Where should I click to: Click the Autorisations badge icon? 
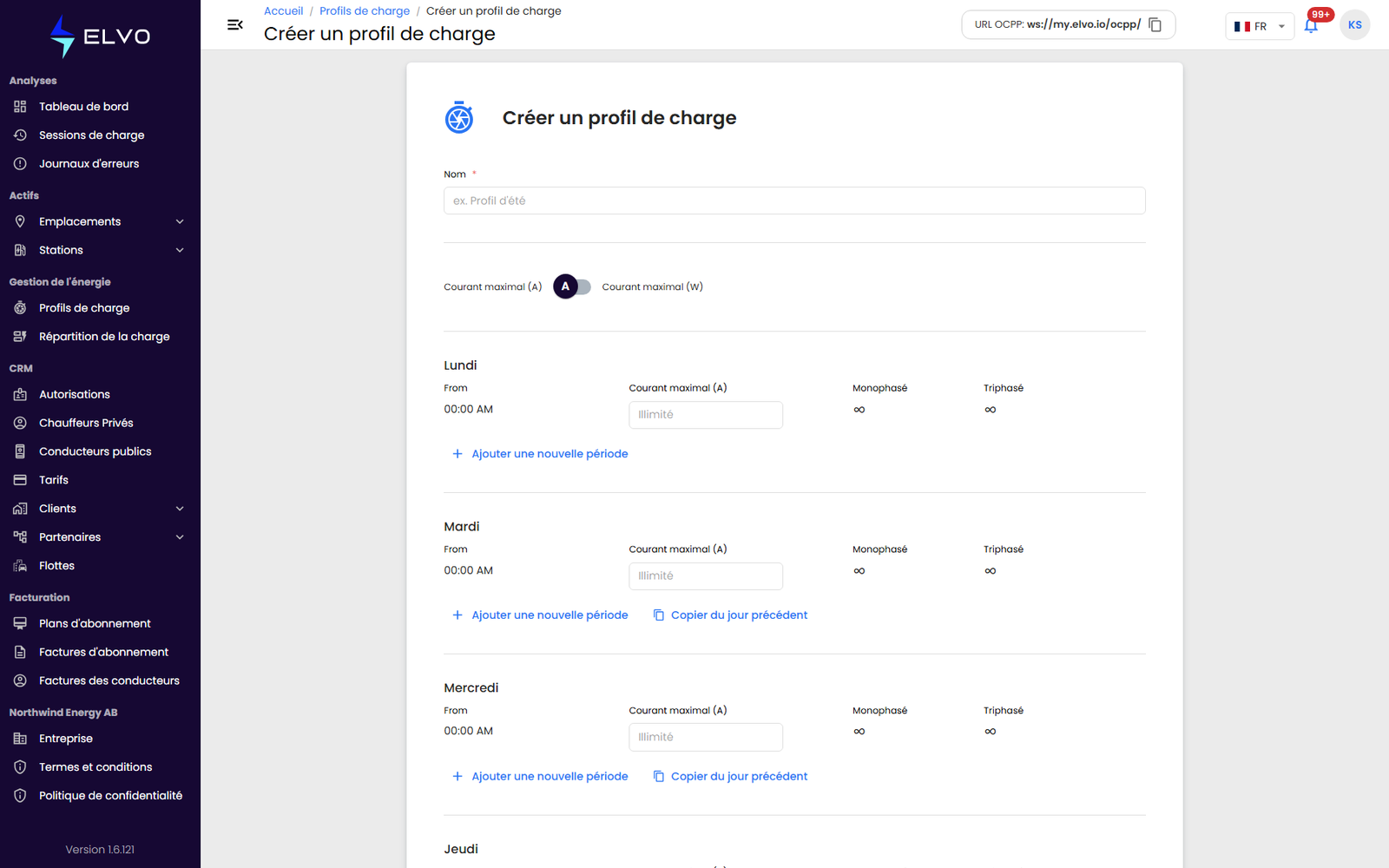pyautogui.click(x=20, y=395)
